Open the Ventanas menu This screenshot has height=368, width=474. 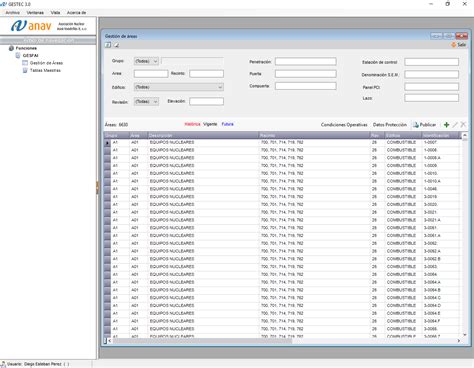point(35,13)
